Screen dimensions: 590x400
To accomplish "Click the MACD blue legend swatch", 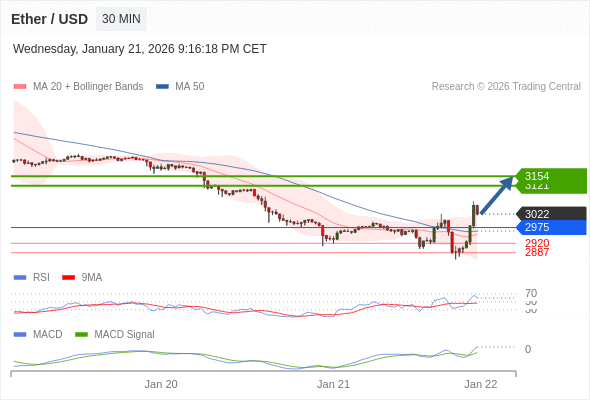I will 20,335.
